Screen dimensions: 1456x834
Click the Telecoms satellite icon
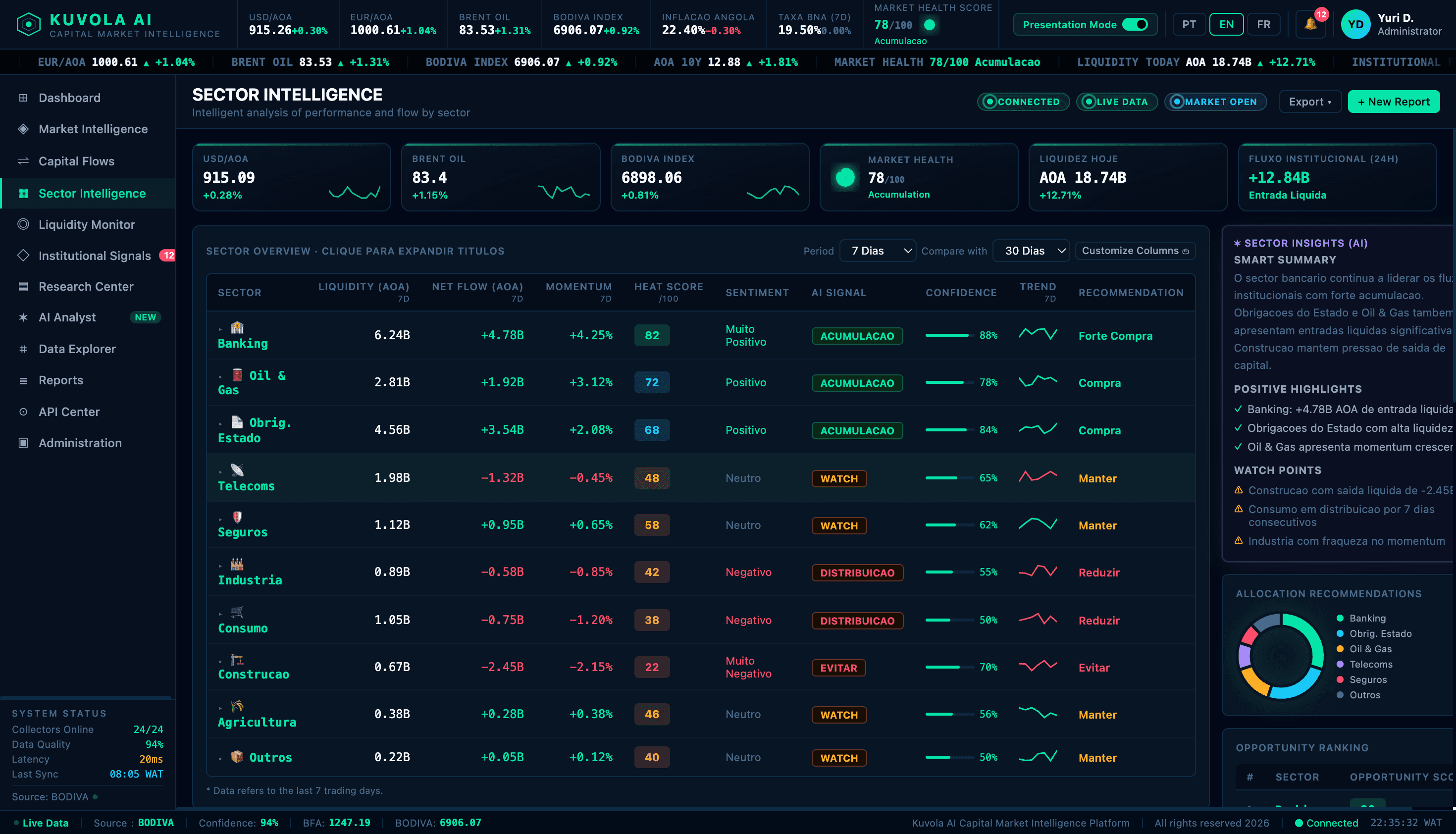237,470
